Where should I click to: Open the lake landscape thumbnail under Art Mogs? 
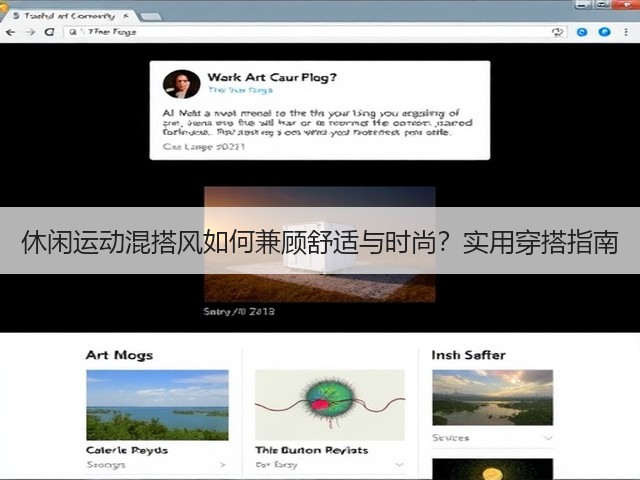point(157,405)
